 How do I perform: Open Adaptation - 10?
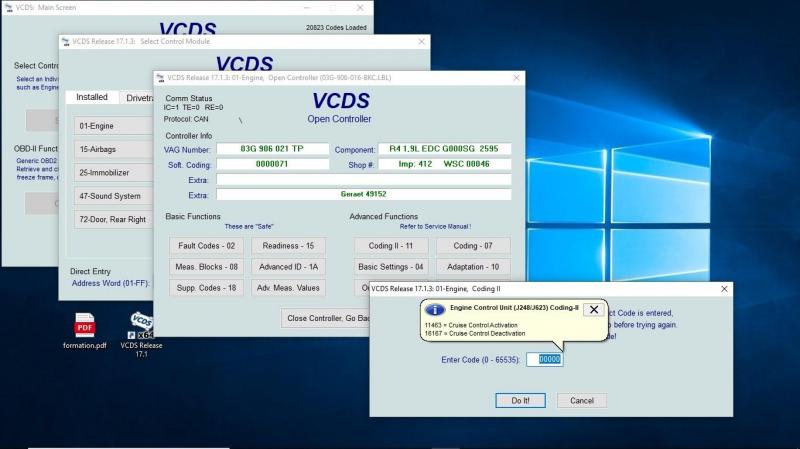click(x=473, y=267)
